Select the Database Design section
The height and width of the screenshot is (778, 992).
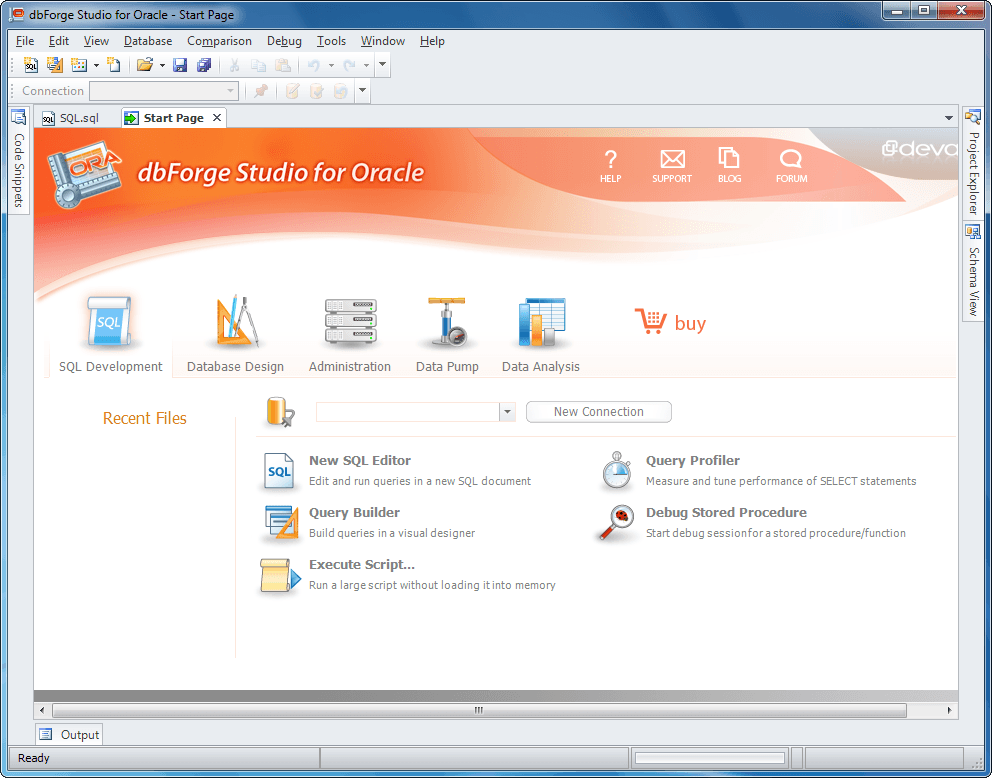(x=235, y=335)
